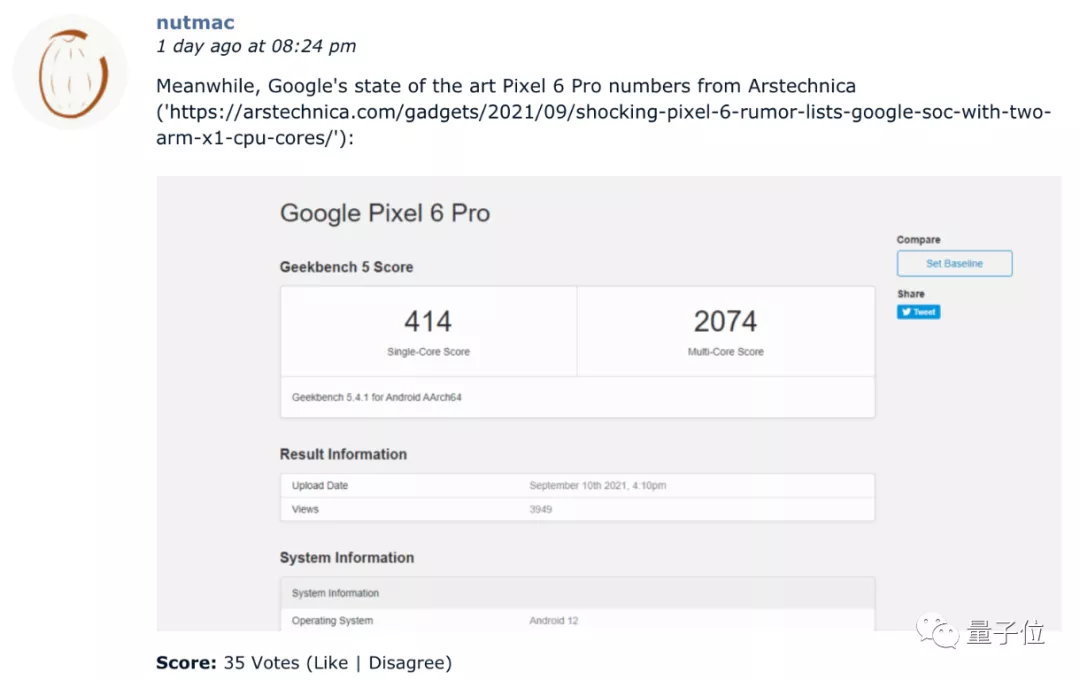
Task: Click the Set Baseline button
Action: pyautogui.click(x=953, y=263)
